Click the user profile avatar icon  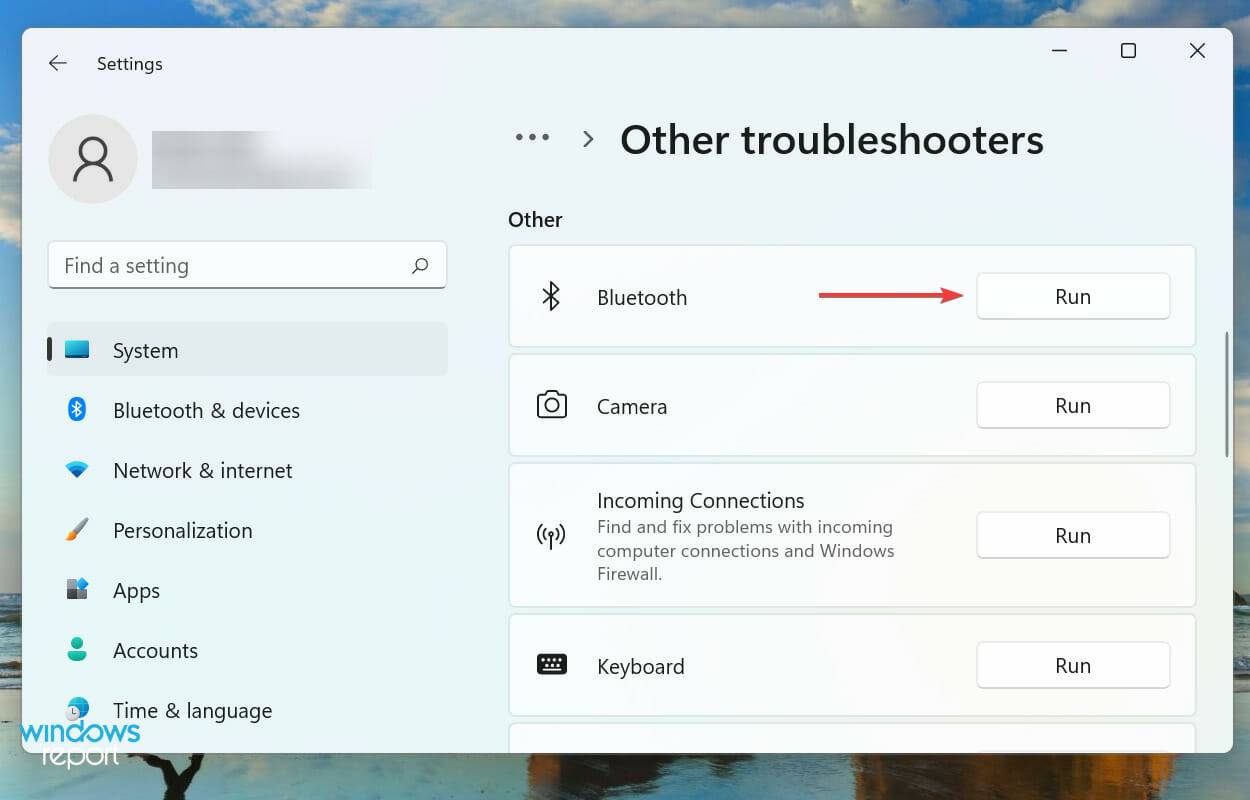[x=93, y=159]
